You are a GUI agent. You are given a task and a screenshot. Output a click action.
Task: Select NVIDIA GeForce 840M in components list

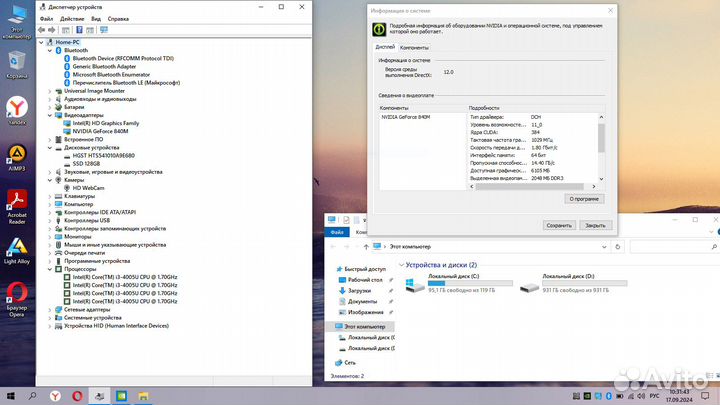pos(406,118)
